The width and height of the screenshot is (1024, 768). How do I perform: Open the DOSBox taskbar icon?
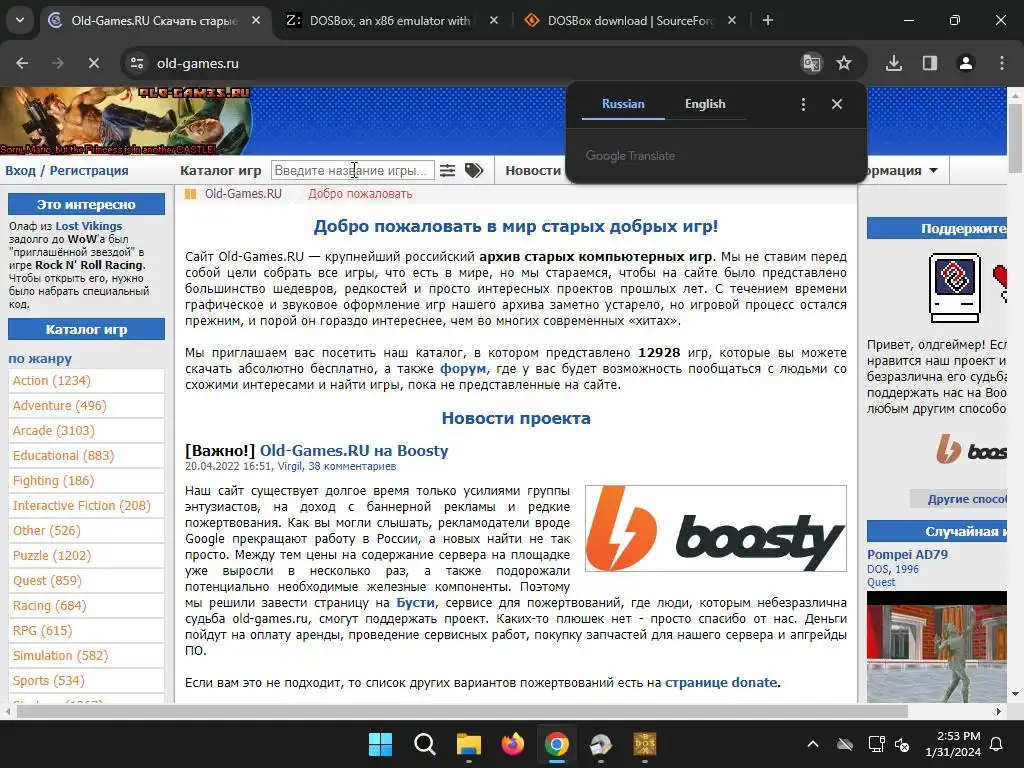pyautogui.click(x=645, y=744)
